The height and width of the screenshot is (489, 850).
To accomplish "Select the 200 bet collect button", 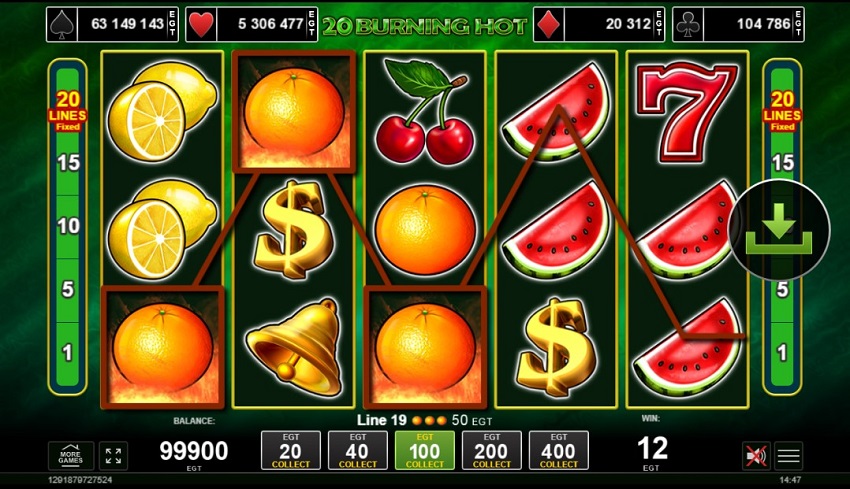I will [492, 451].
